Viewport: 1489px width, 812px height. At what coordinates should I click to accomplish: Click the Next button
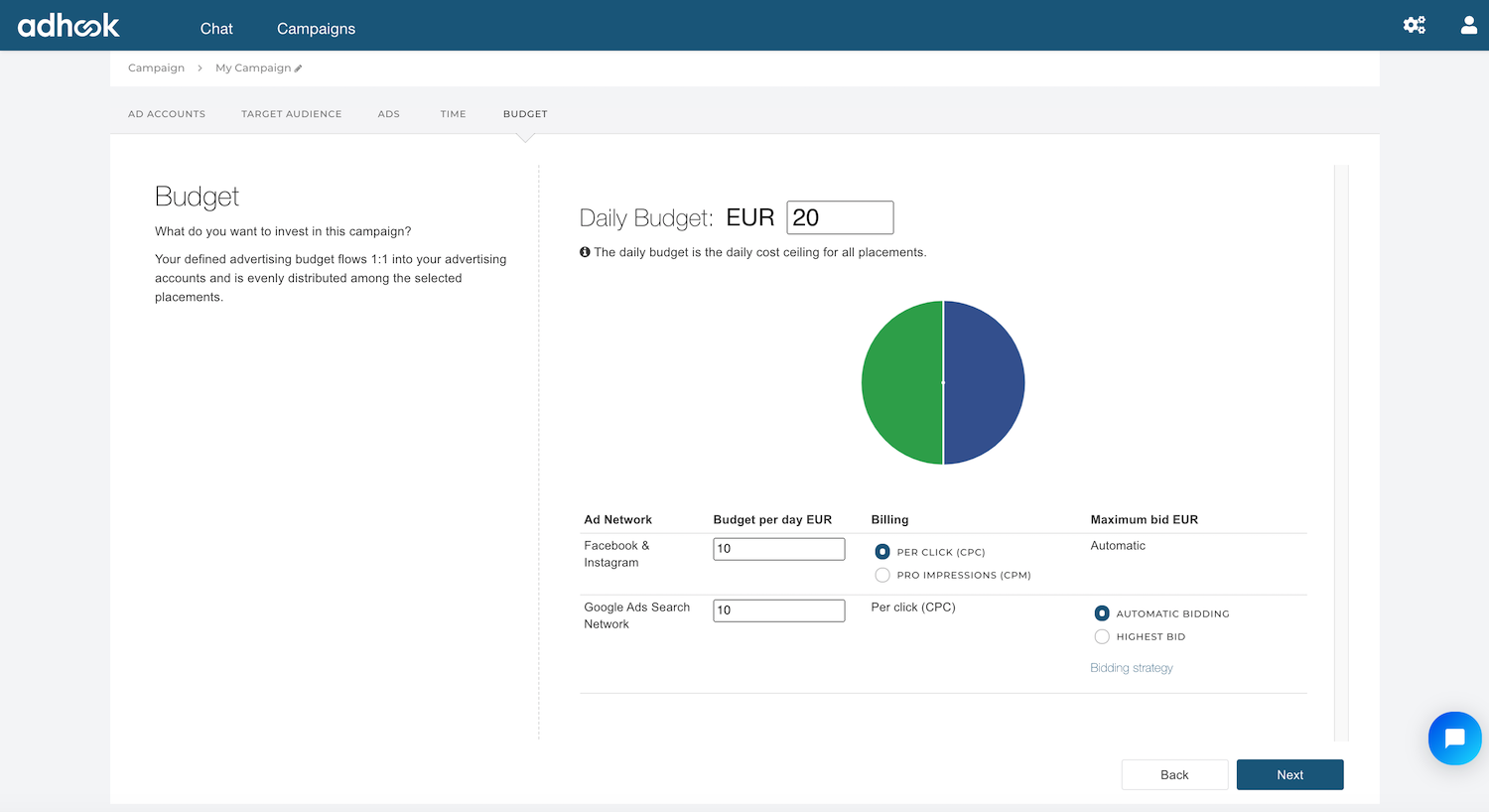[x=1289, y=774]
